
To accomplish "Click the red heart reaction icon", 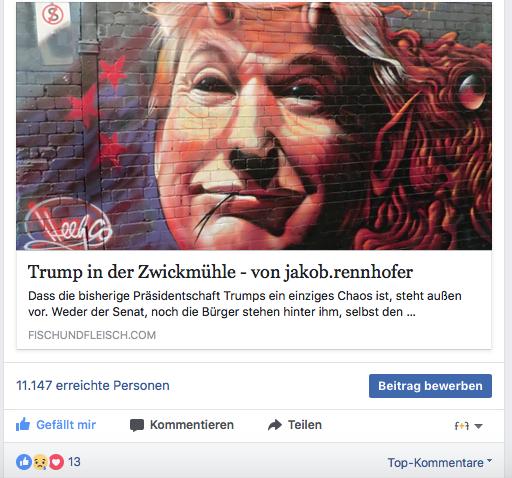I will (56, 462).
